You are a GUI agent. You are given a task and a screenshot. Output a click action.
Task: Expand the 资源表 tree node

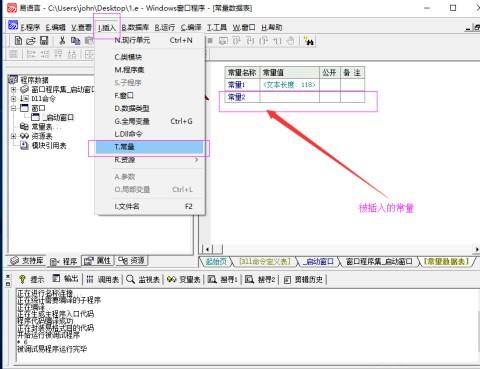(x=13, y=136)
